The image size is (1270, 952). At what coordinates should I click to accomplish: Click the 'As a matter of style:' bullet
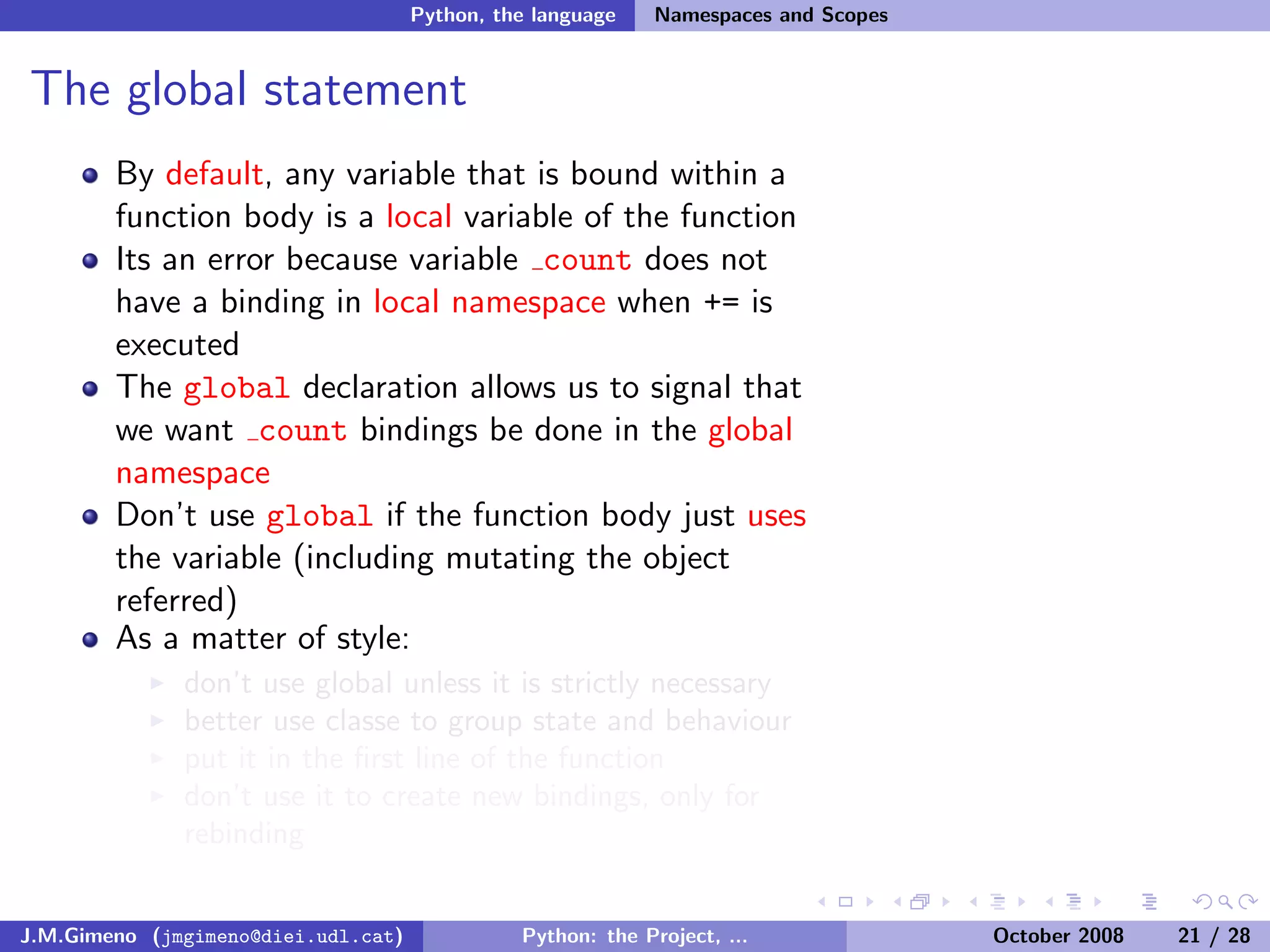pos(262,638)
